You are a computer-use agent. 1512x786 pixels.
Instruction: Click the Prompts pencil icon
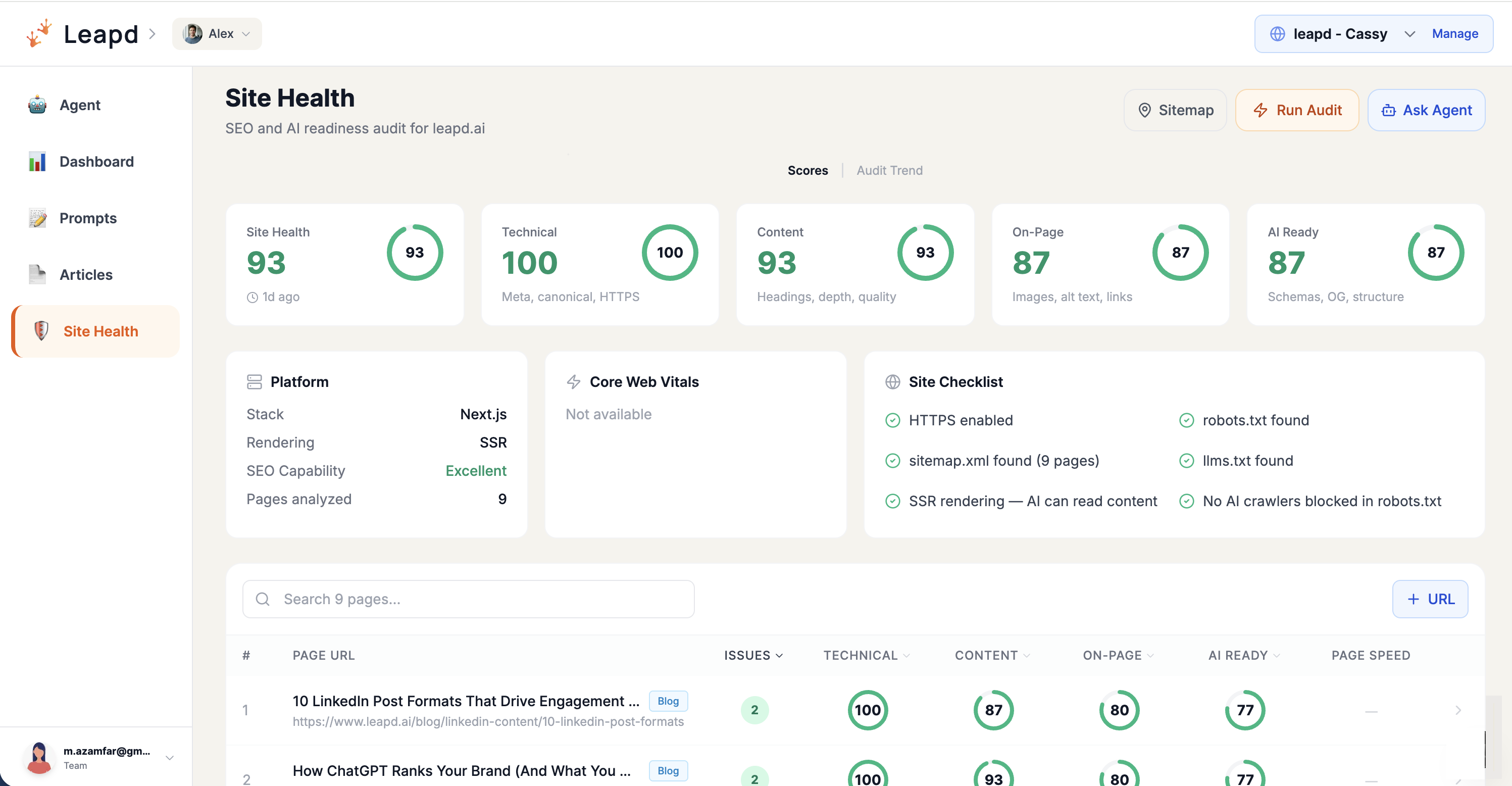click(x=37, y=217)
